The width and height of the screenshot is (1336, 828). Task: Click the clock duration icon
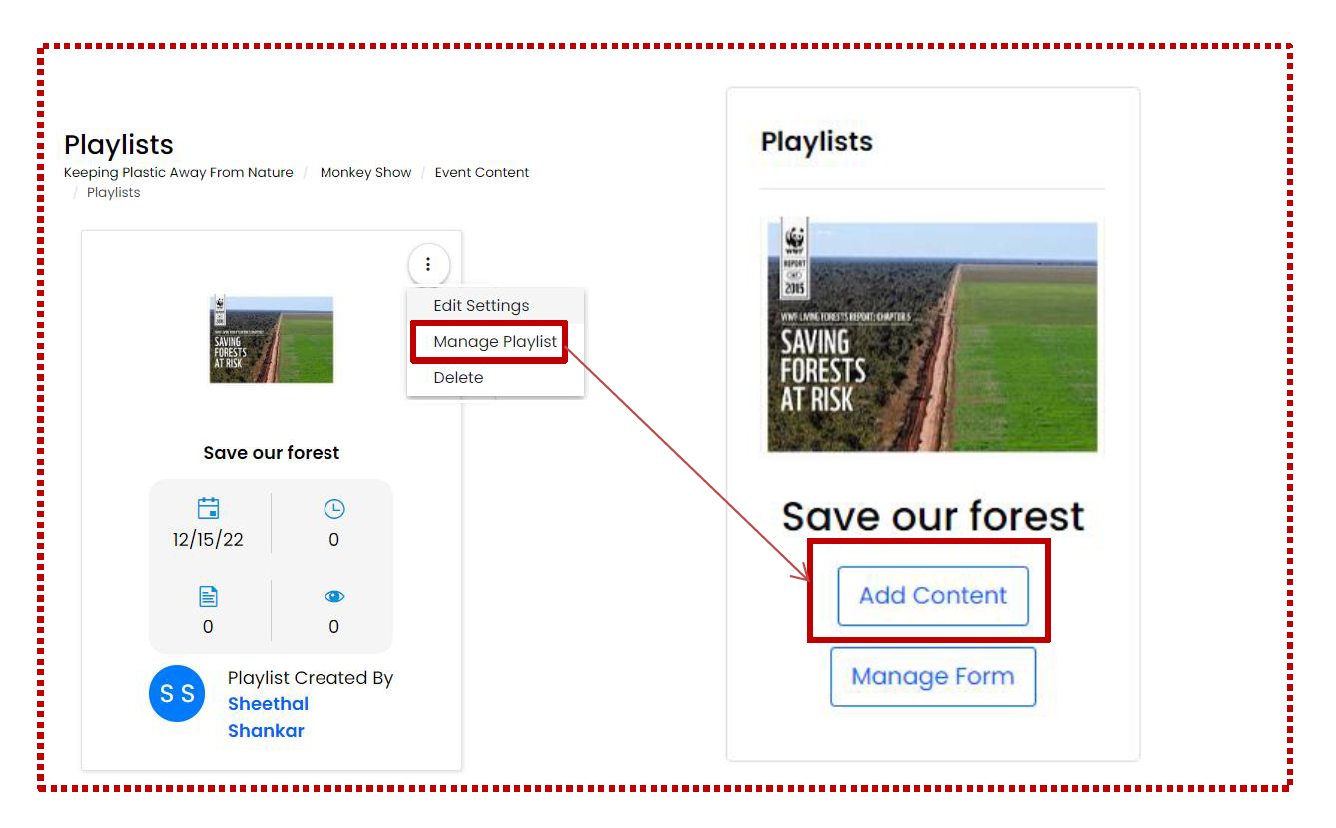[334, 509]
